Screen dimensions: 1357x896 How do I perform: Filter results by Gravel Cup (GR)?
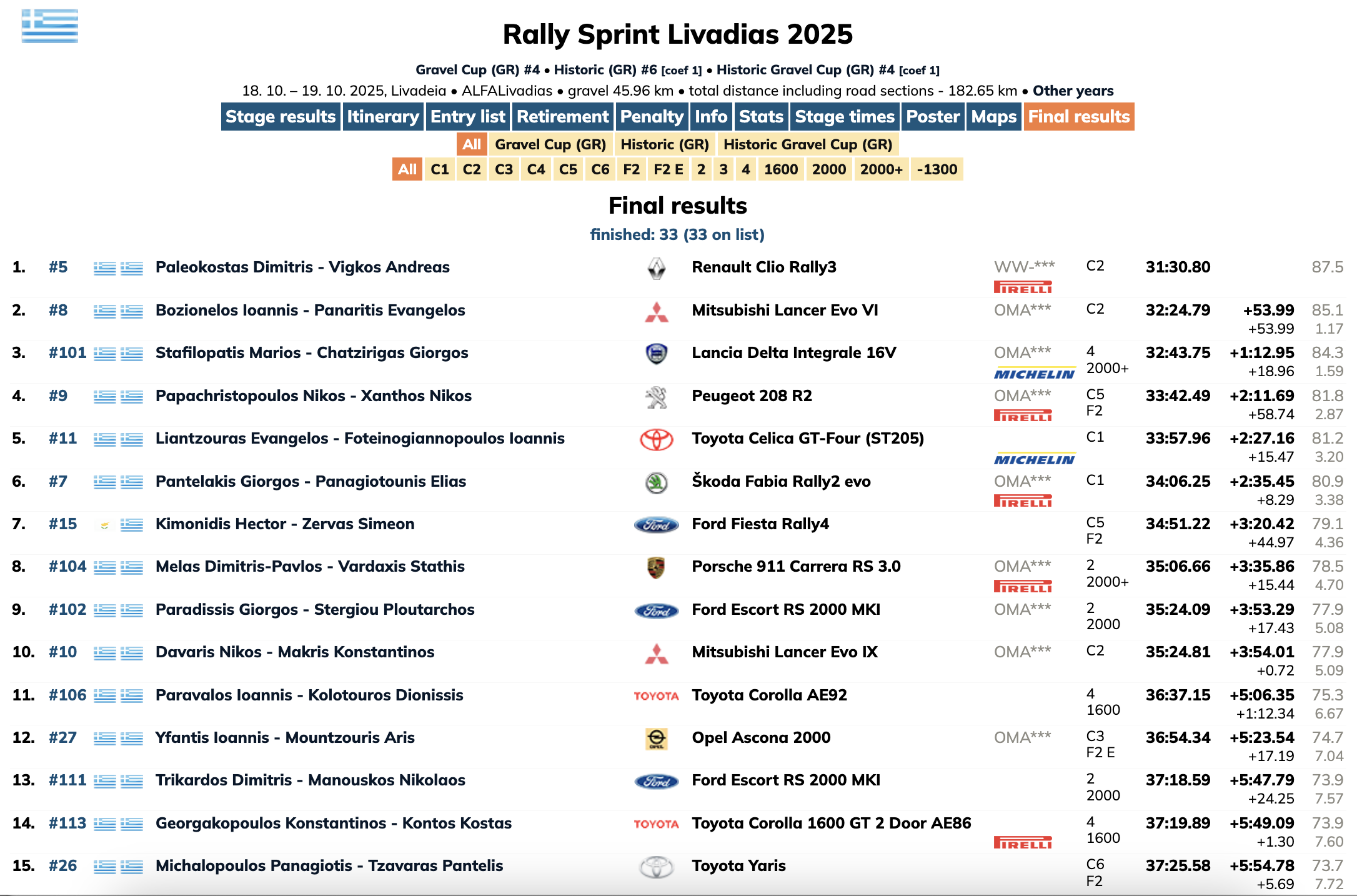[x=550, y=144]
